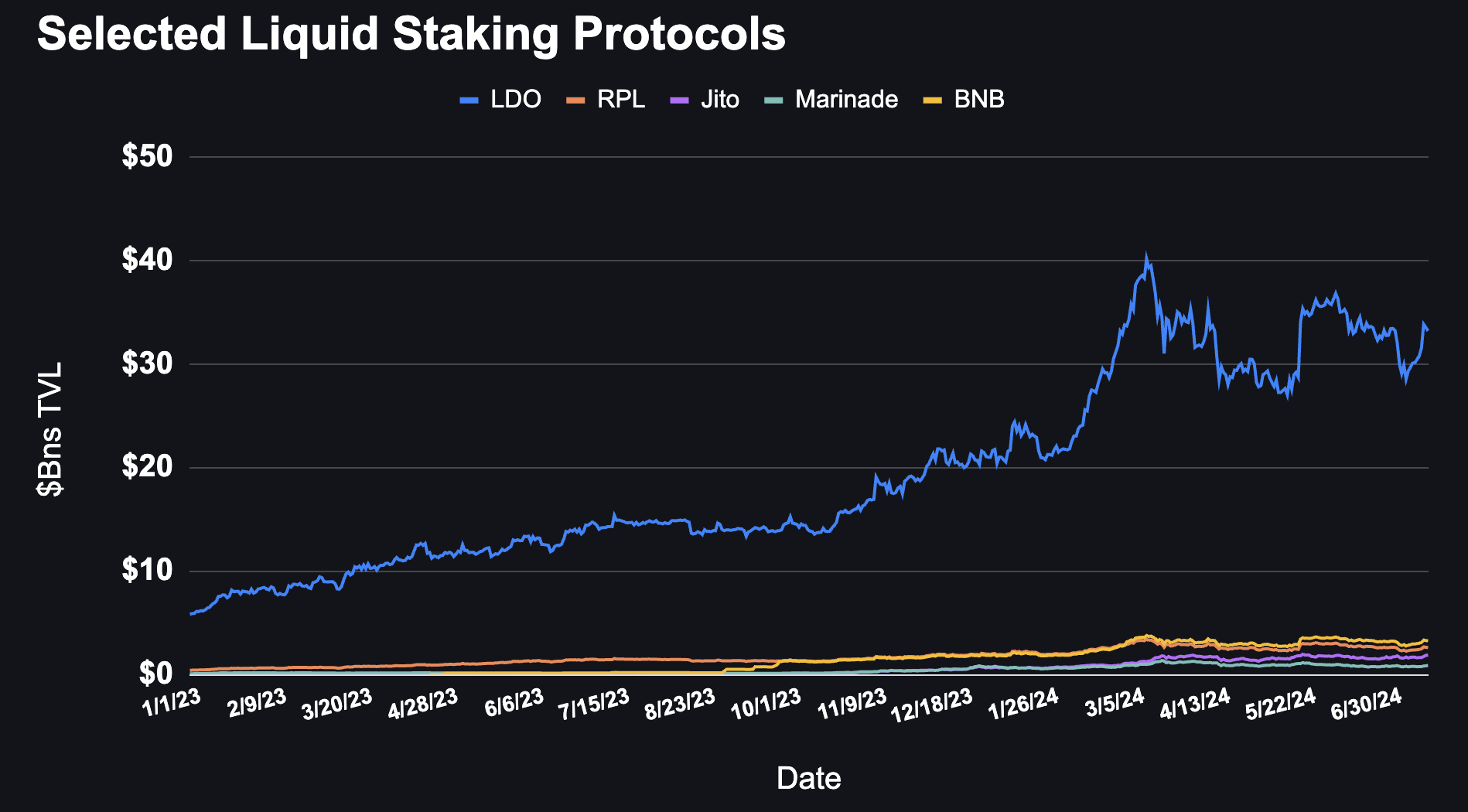Click the yellow BNB legend swatch
The height and width of the screenshot is (812, 1468).
[x=933, y=101]
